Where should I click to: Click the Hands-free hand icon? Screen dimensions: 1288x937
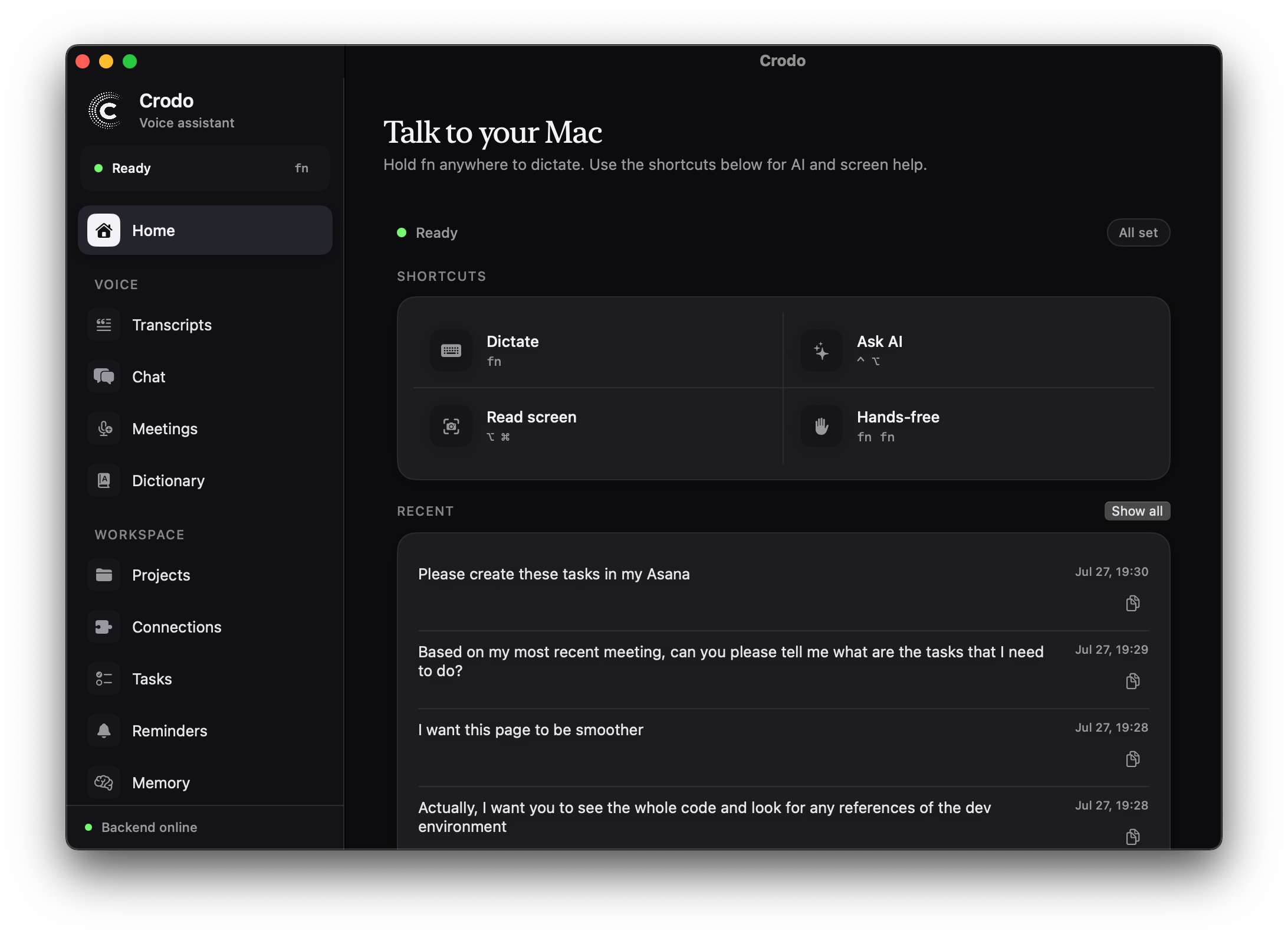click(x=822, y=426)
